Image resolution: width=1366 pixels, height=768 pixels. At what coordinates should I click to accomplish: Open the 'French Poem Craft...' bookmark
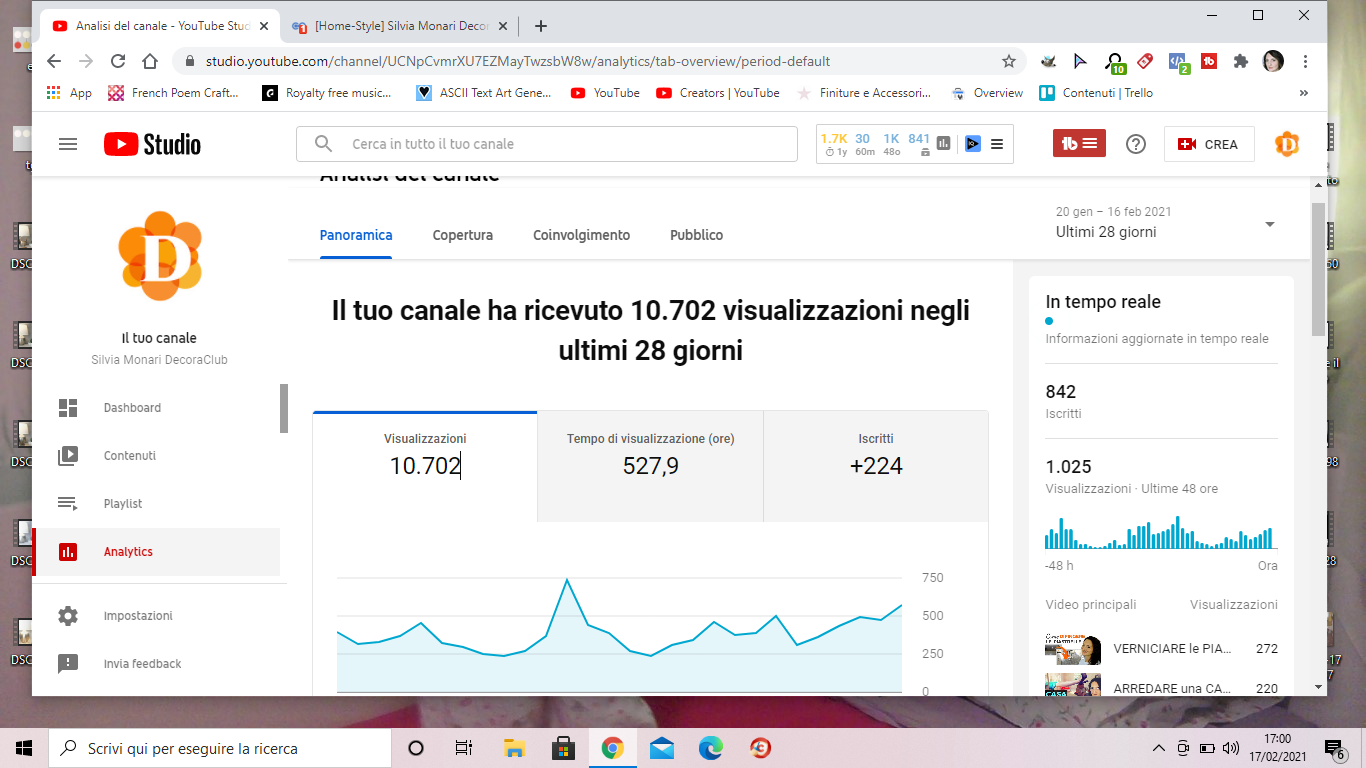[174, 93]
